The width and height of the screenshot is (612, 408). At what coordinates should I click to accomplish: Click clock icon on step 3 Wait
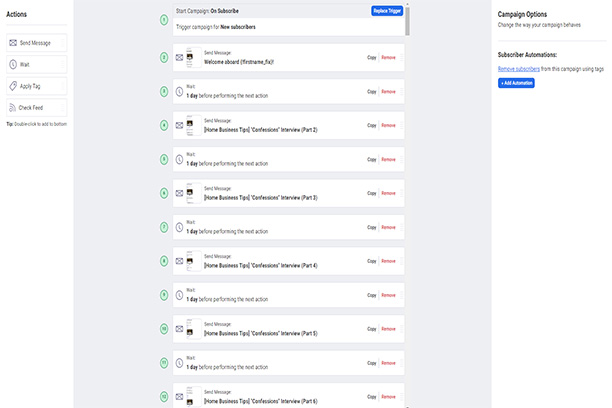pos(179,92)
